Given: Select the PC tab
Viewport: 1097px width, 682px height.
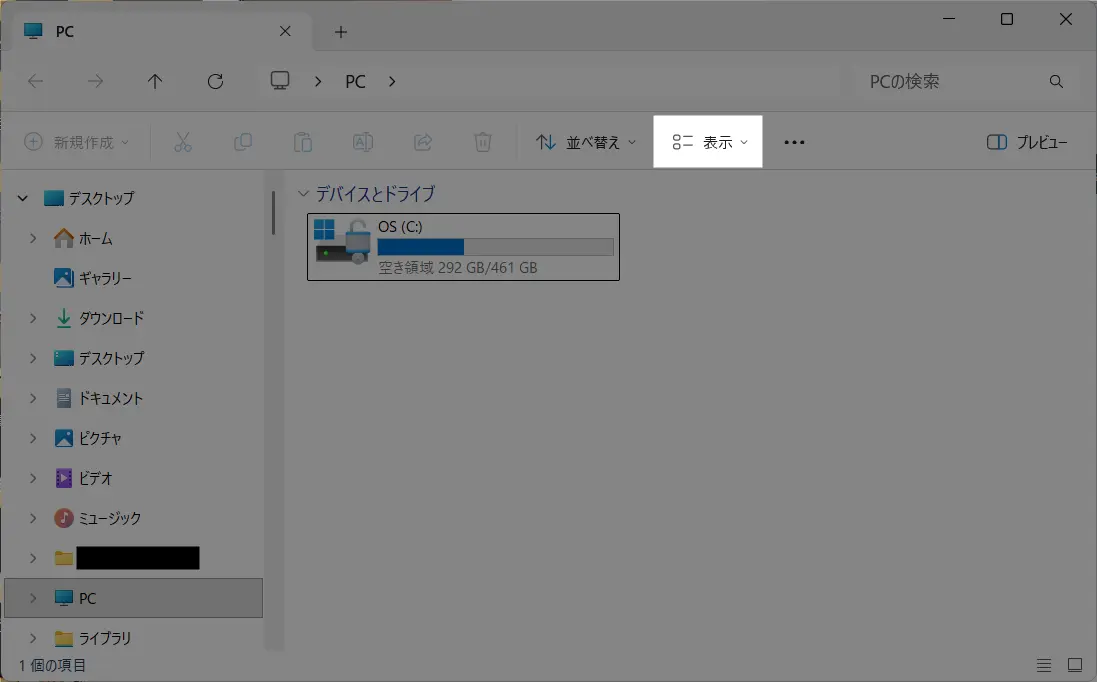Looking at the screenshot, I should click(150, 32).
